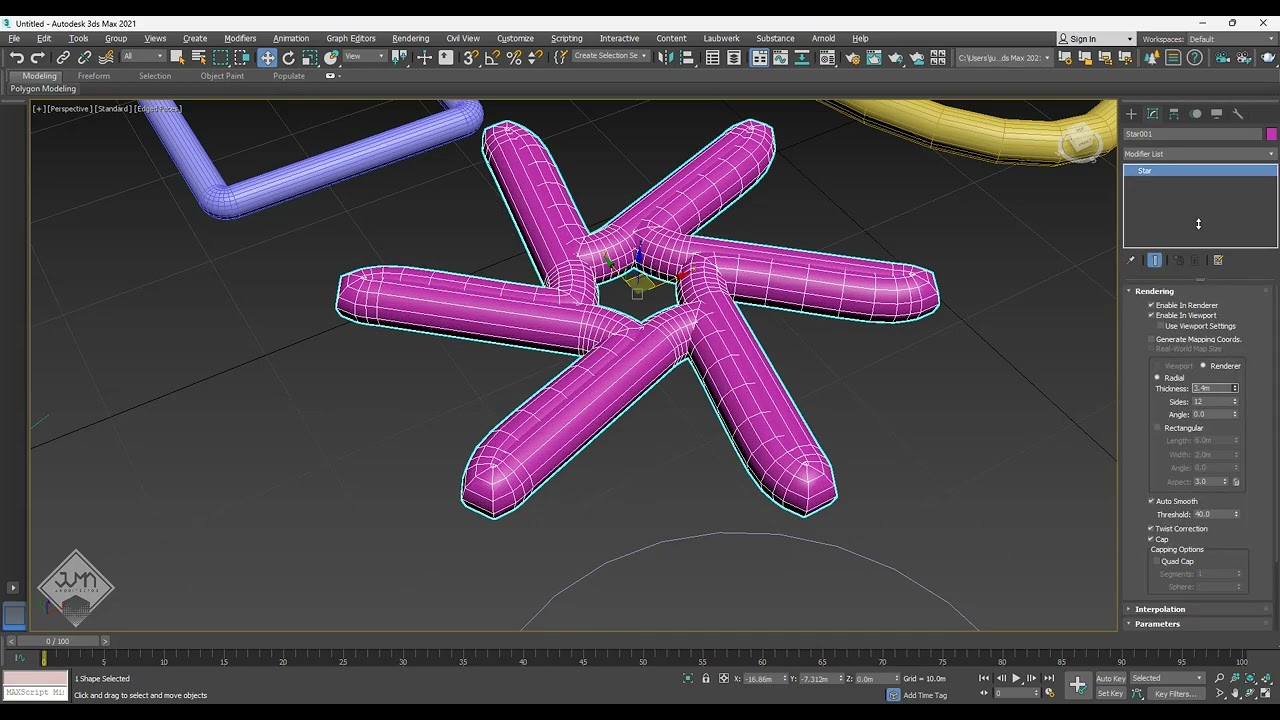Select the Rectangular radio option
Viewport: 1280px width, 720px height.
pyautogui.click(x=1158, y=428)
